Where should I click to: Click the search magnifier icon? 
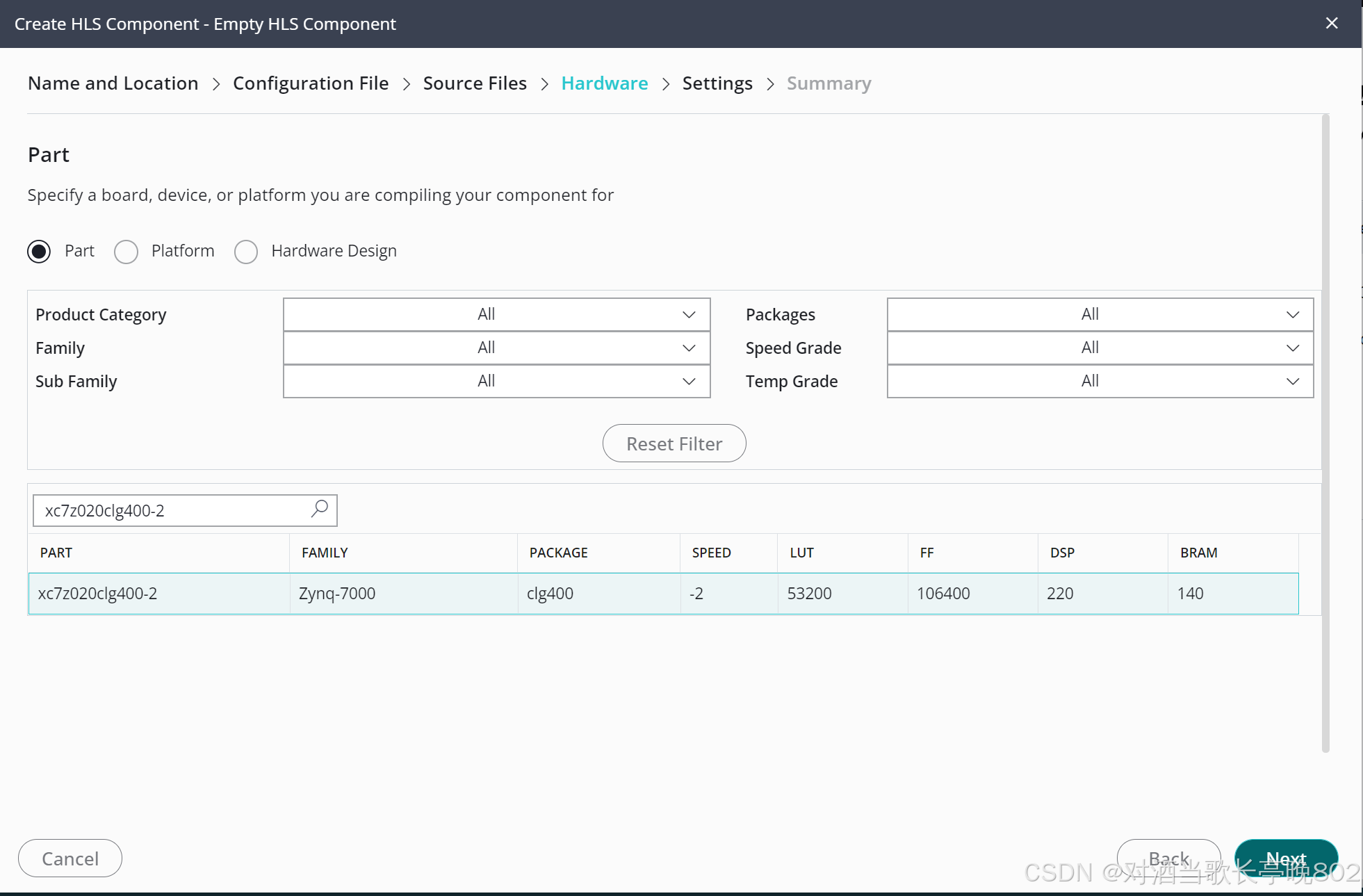click(x=320, y=509)
